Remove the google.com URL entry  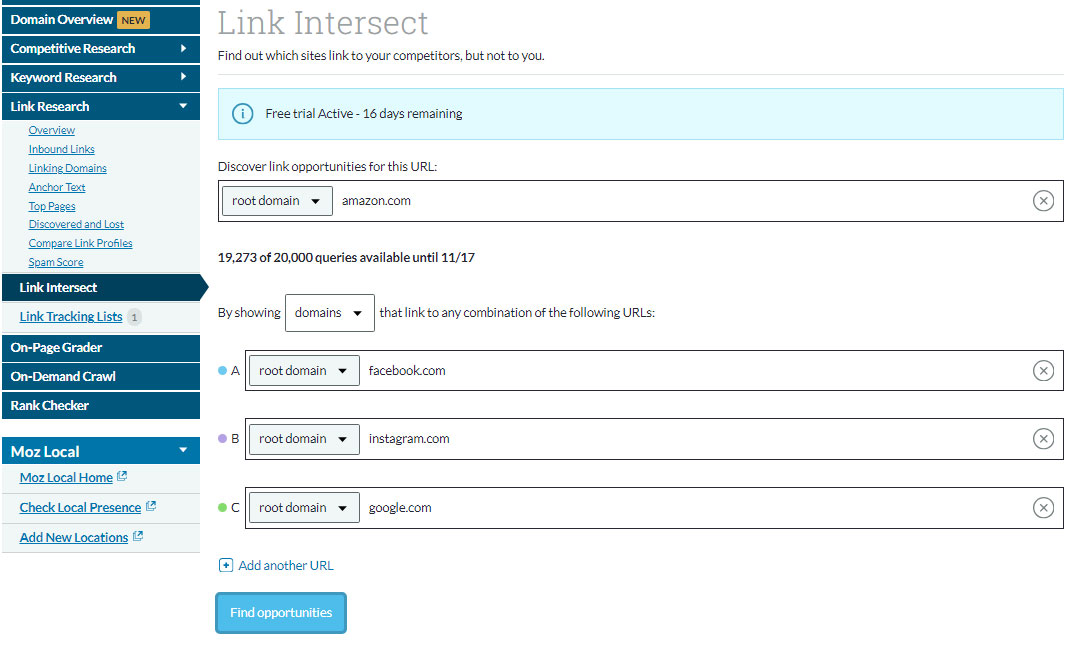pos(1043,508)
